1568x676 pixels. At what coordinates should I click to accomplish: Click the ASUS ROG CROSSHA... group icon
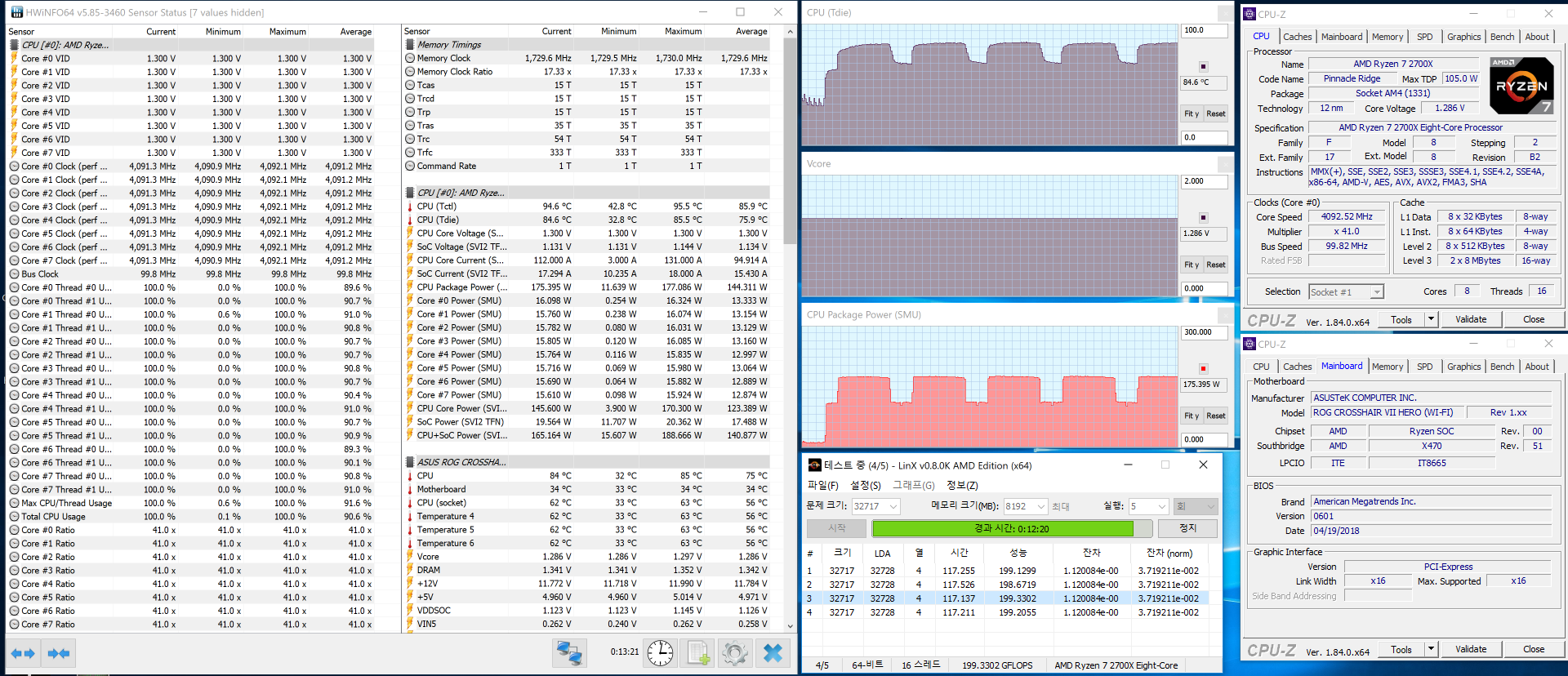[x=410, y=462]
